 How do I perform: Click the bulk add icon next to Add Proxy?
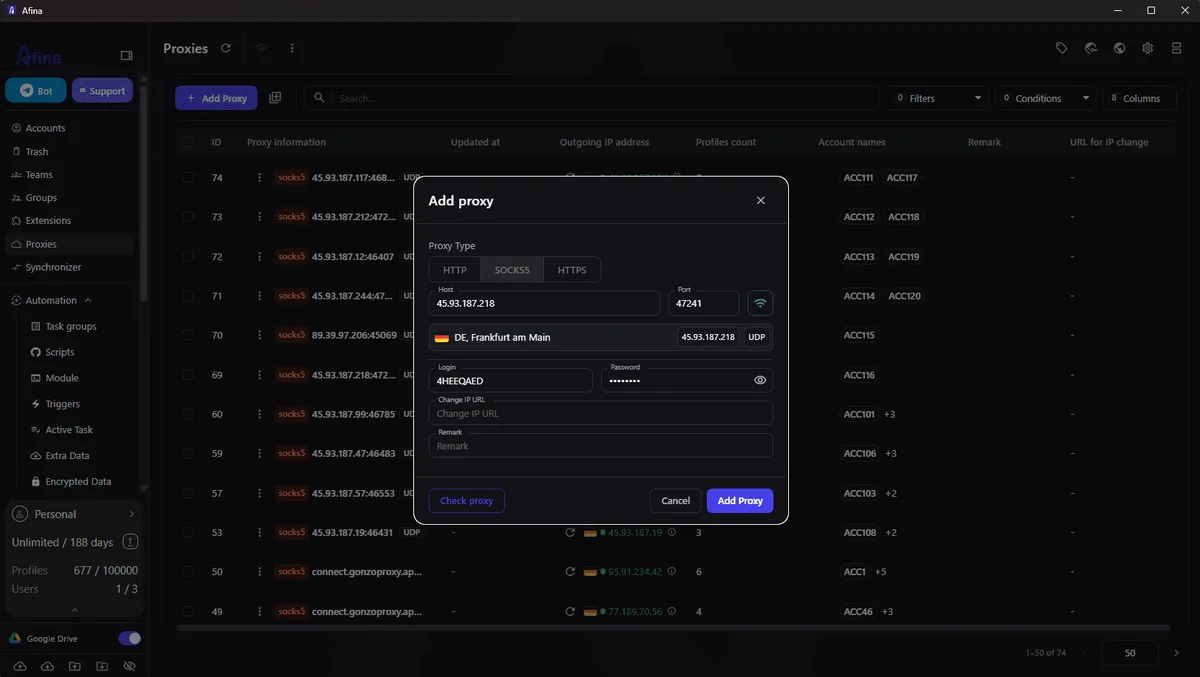coord(275,98)
